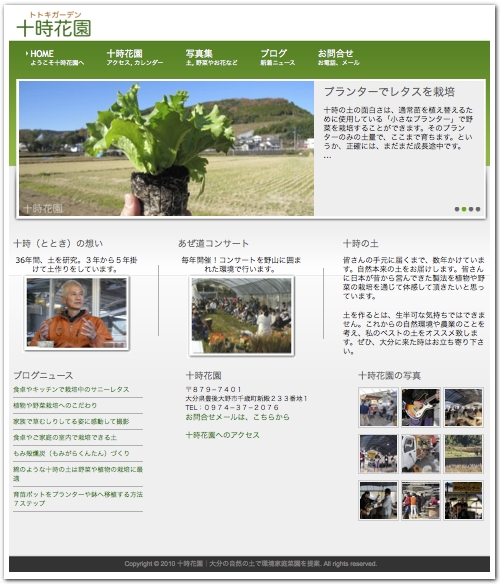Open blog post もみ殻燻炭づくり
Viewport: 500px width, 584px height.
tap(71, 453)
